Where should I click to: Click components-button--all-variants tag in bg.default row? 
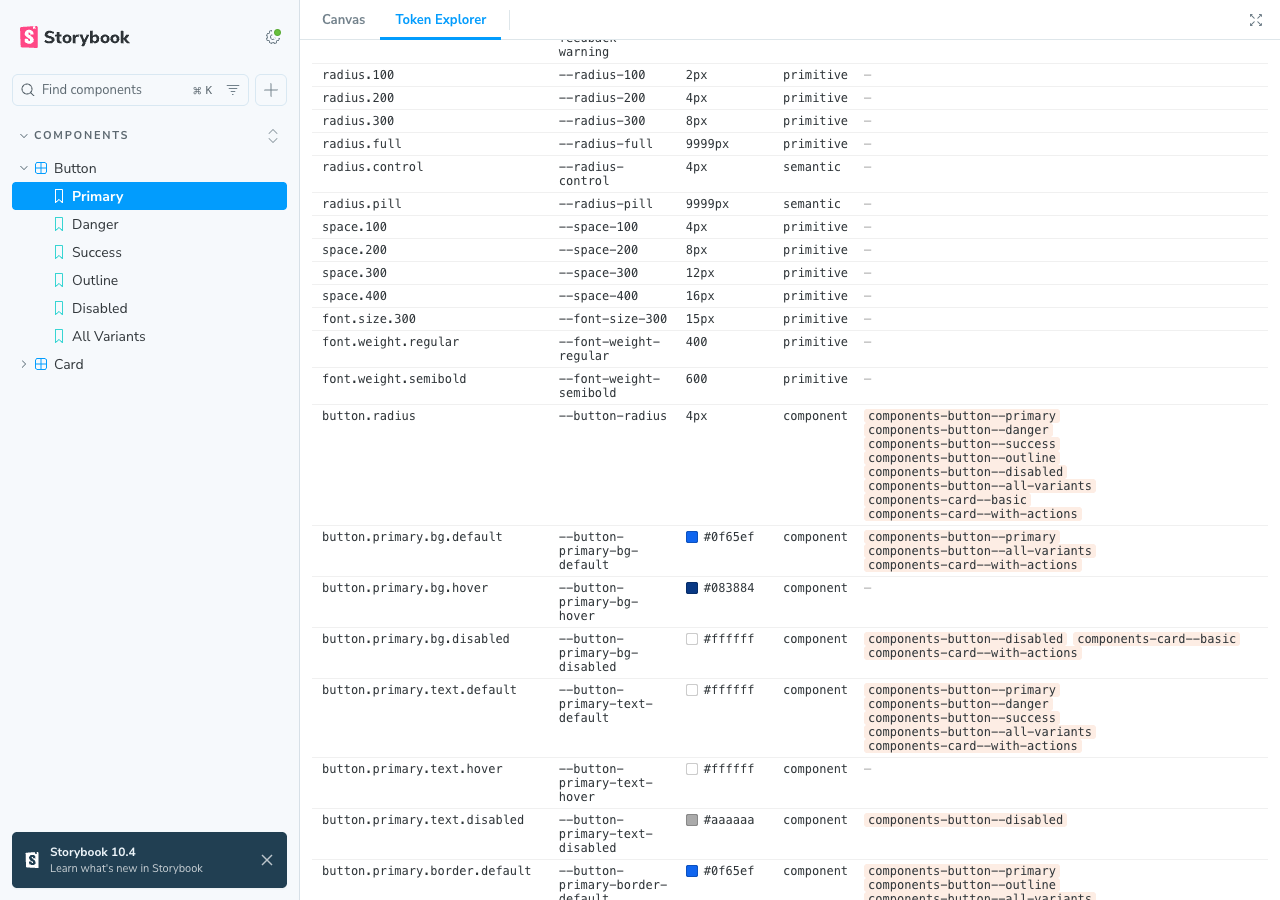click(980, 551)
